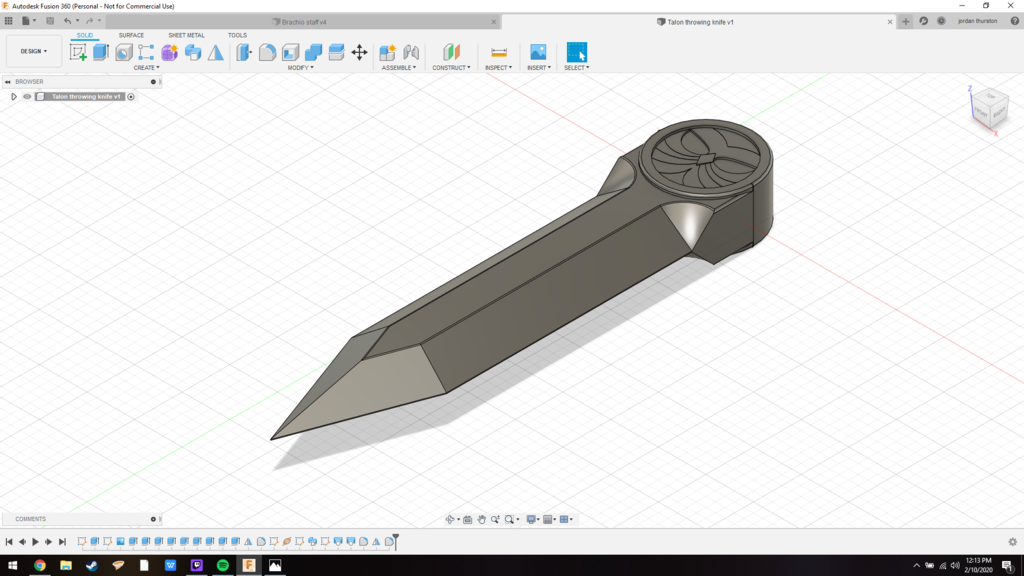Click the extensions/updates refresh icon
The image size is (1024, 576).
[923, 21]
